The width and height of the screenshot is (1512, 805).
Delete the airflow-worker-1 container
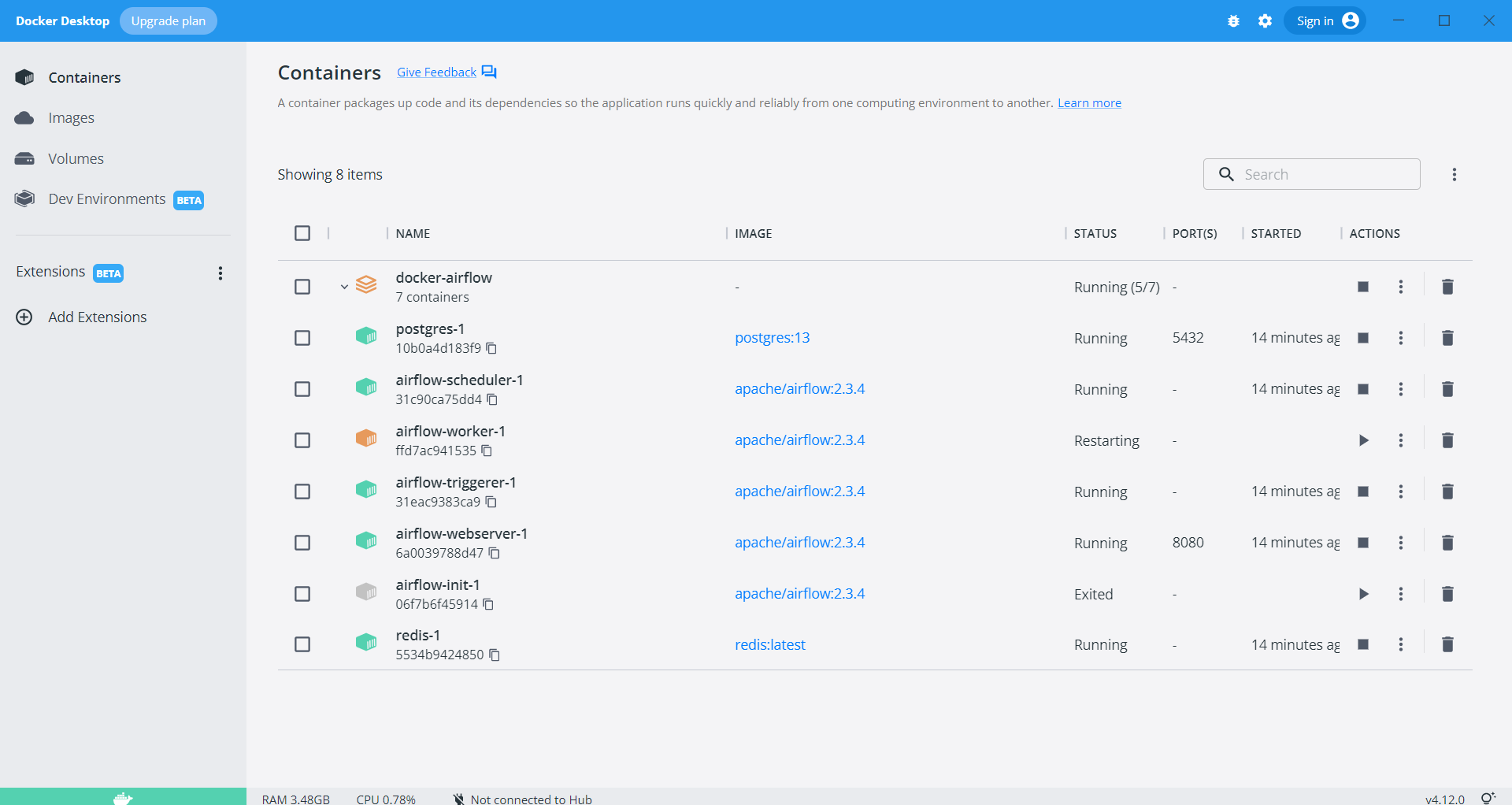pos(1447,440)
